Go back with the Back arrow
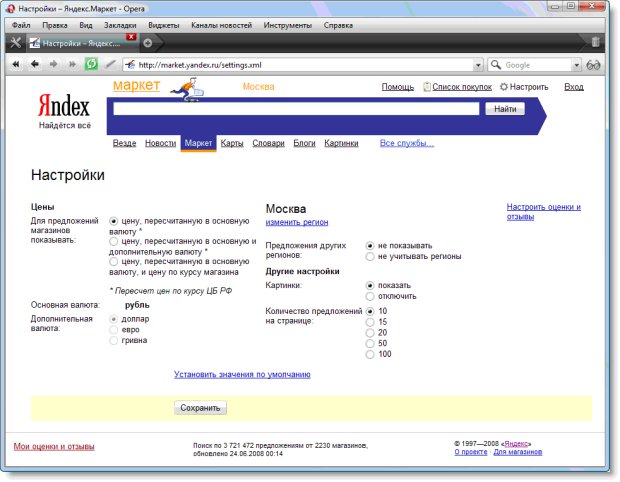The width and height of the screenshot is (620, 482). click(x=35, y=64)
